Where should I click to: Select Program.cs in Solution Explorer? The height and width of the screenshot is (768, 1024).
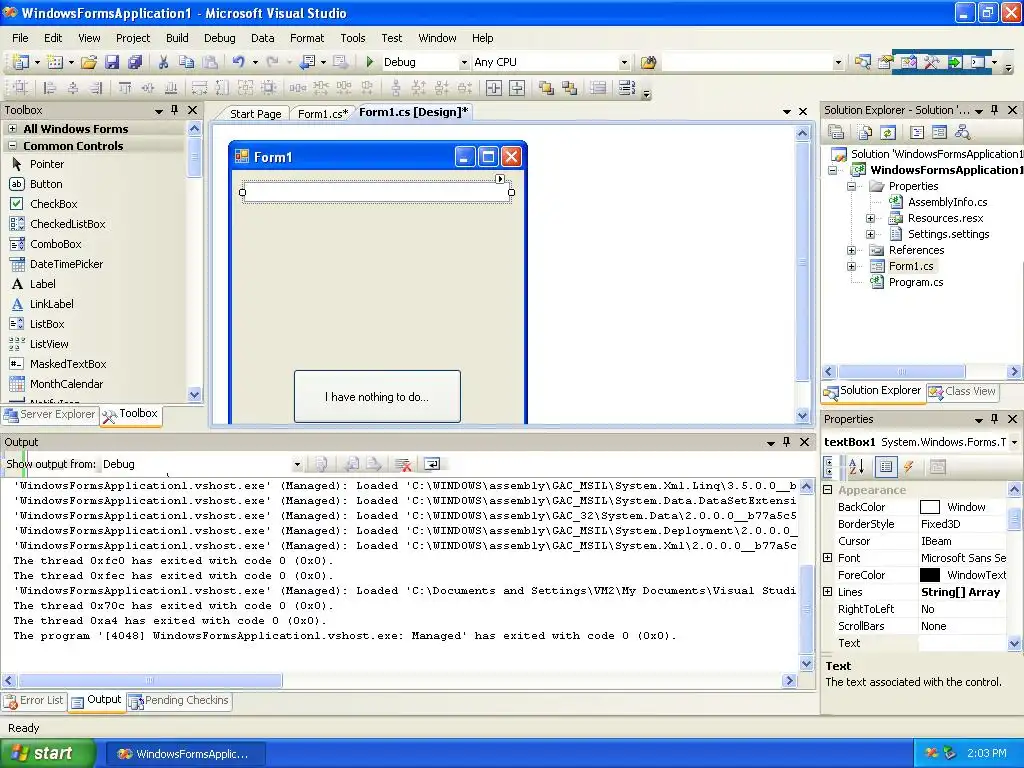tap(916, 283)
